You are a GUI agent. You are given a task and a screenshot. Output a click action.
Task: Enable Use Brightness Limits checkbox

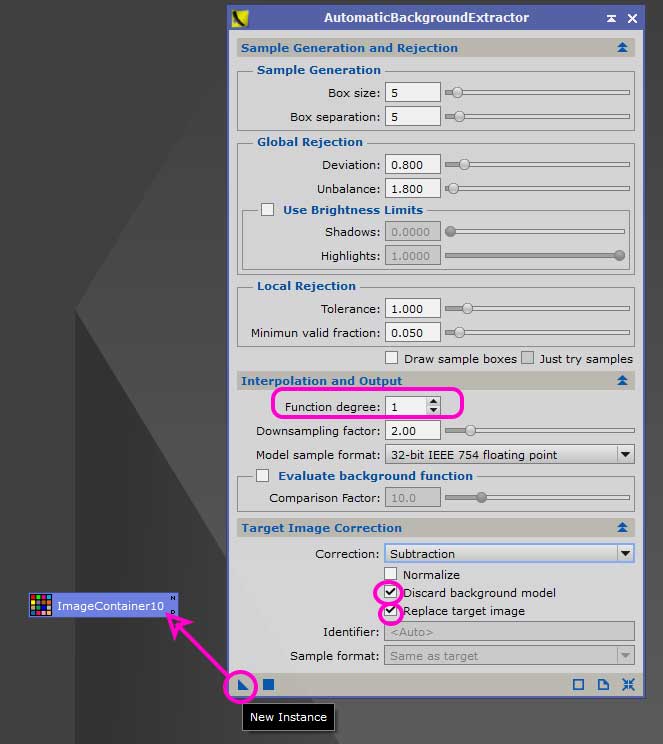pos(267,210)
